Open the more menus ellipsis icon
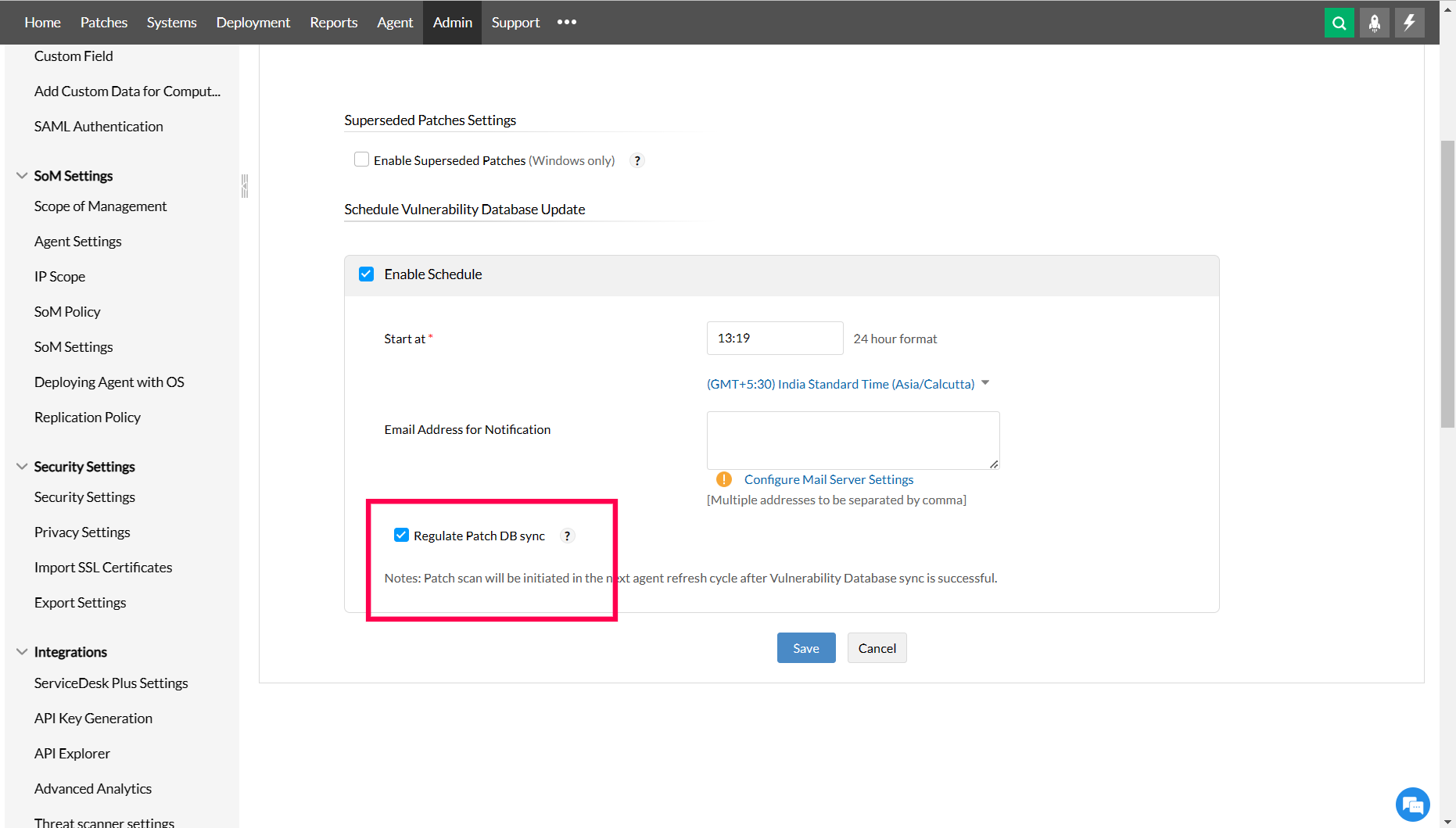This screenshot has height=828, width=1456. pos(567,22)
